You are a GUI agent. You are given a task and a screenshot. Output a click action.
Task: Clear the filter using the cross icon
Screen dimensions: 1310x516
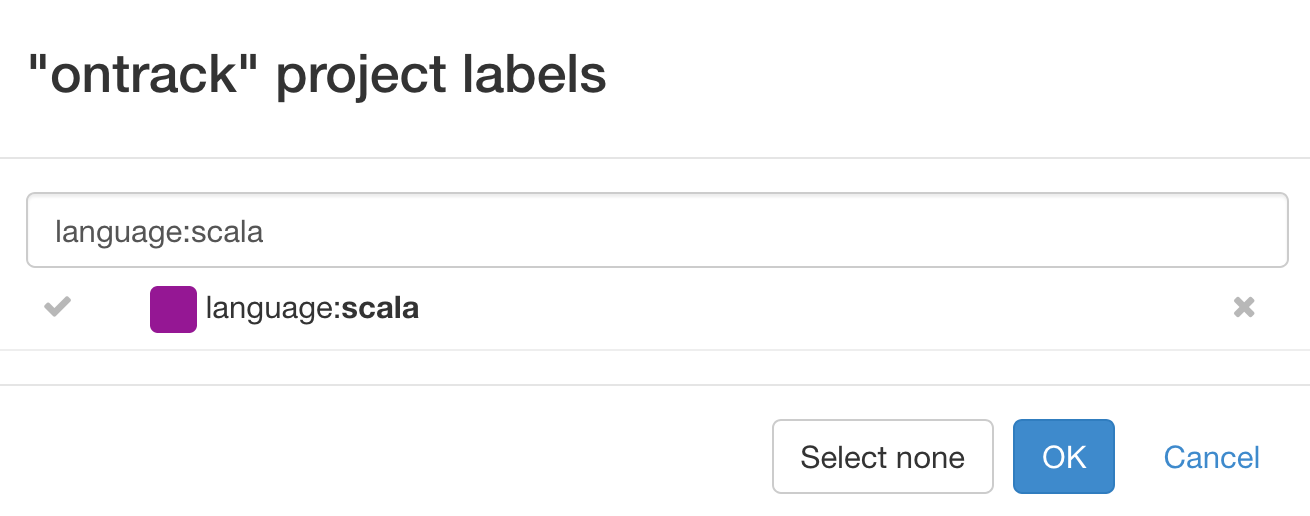pyautogui.click(x=1243, y=307)
